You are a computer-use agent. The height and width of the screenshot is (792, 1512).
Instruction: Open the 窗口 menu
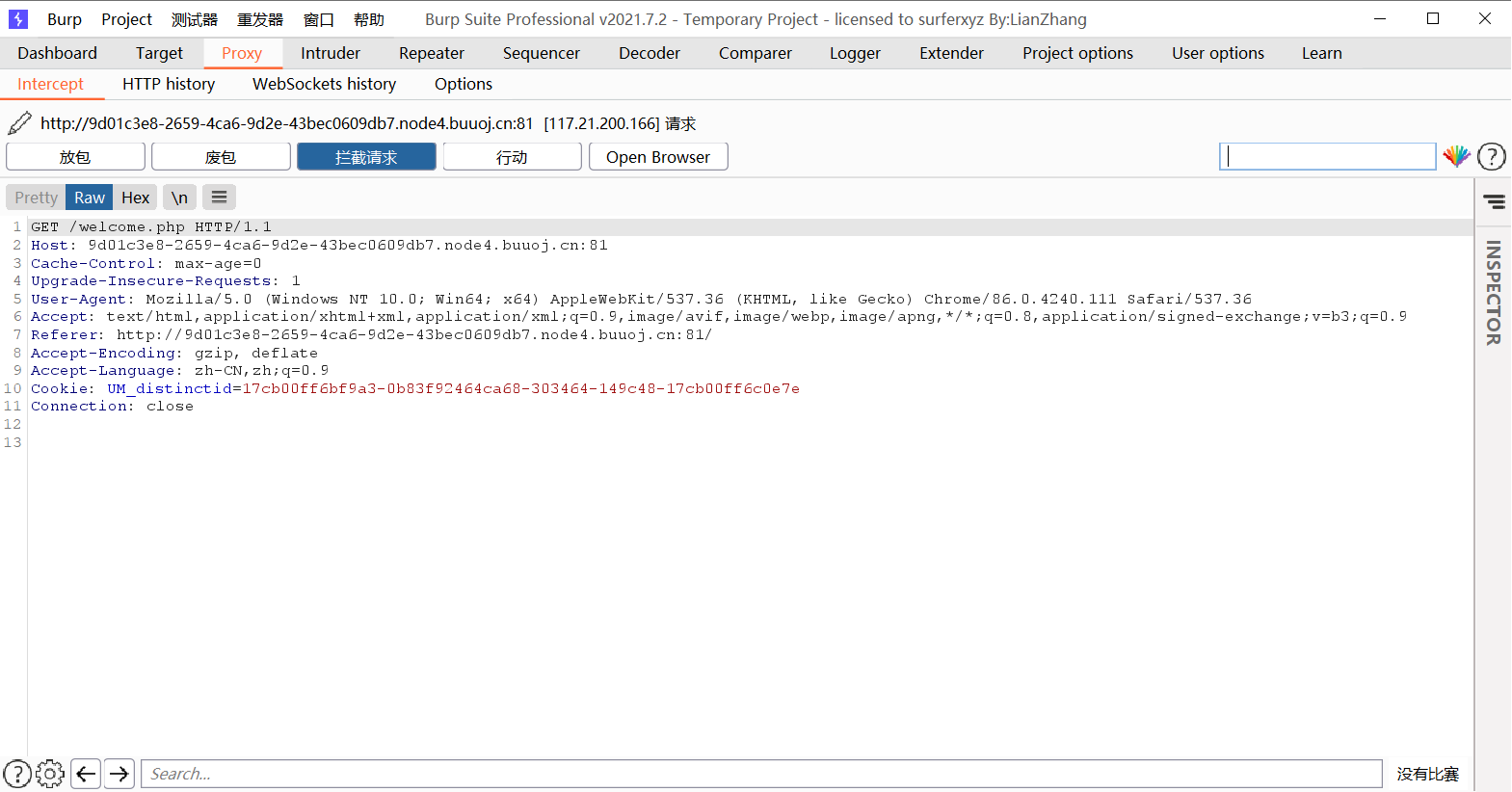[319, 19]
